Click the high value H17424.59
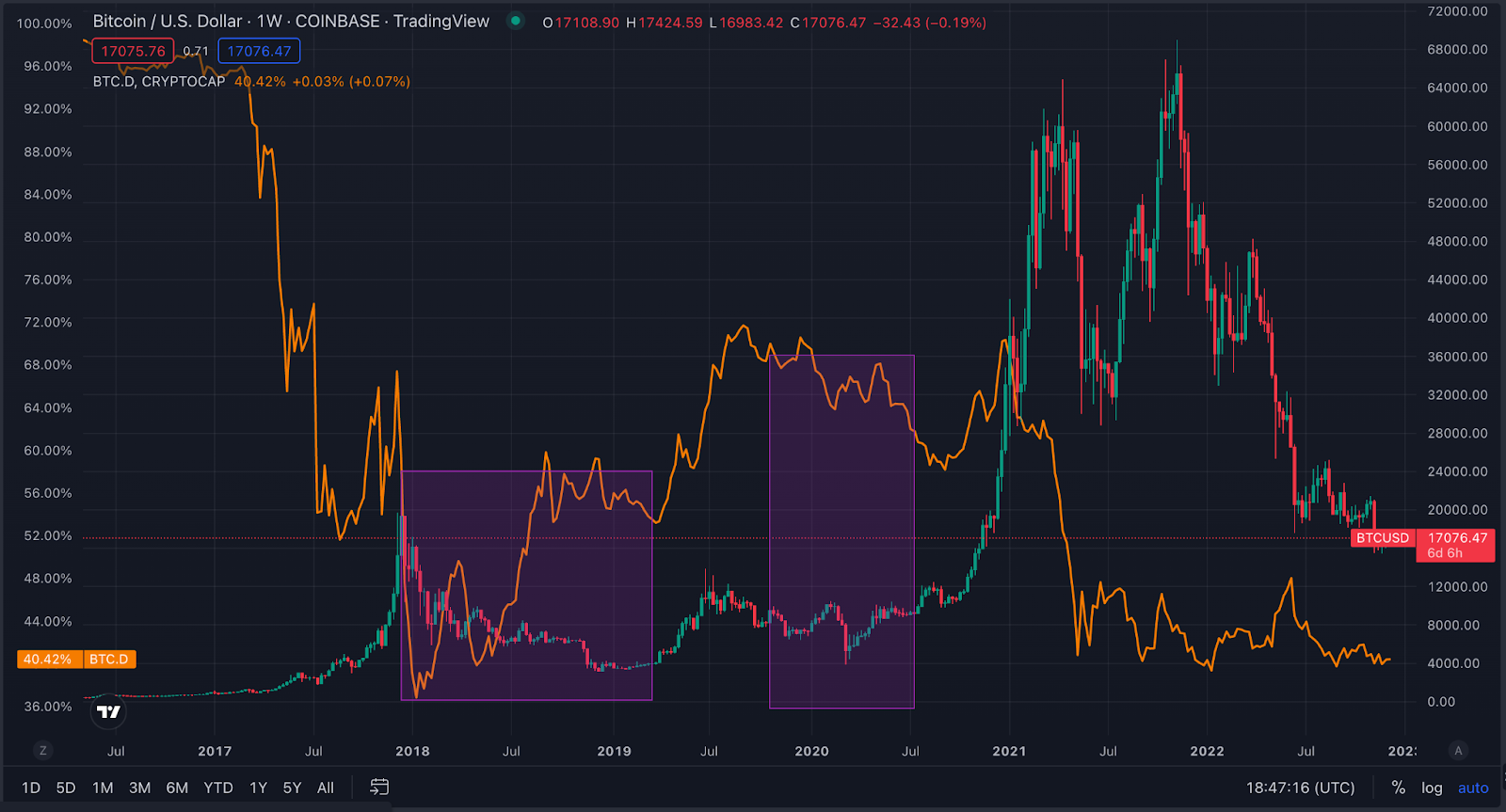The width and height of the screenshot is (1506, 812). (x=665, y=23)
